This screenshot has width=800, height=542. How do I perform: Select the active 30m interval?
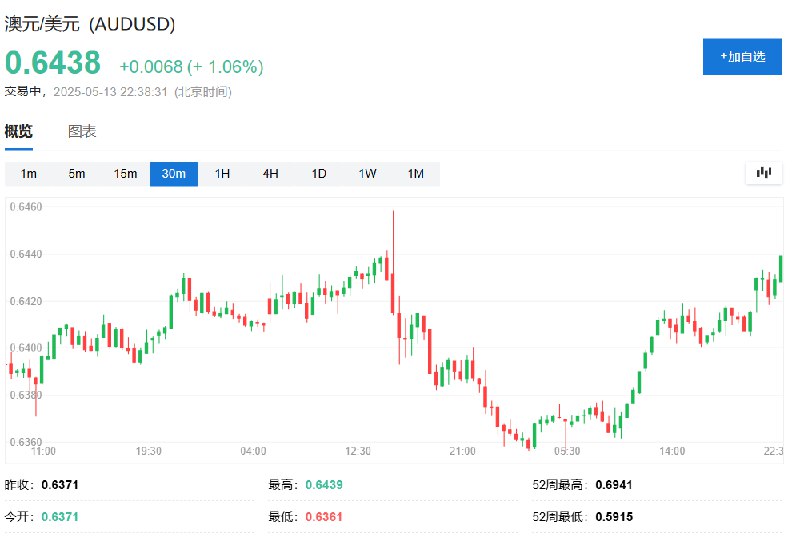pyautogui.click(x=174, y=174)
